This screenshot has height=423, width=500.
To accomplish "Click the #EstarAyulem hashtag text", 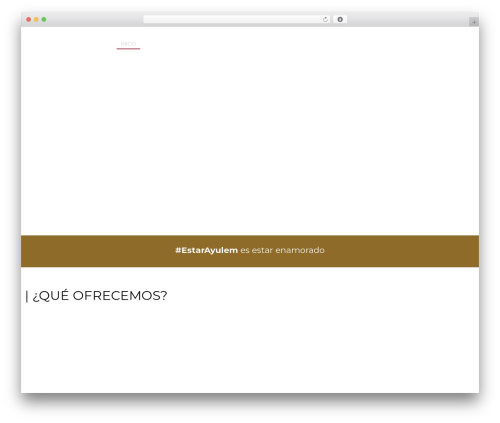I will click(x=207, y=250).
